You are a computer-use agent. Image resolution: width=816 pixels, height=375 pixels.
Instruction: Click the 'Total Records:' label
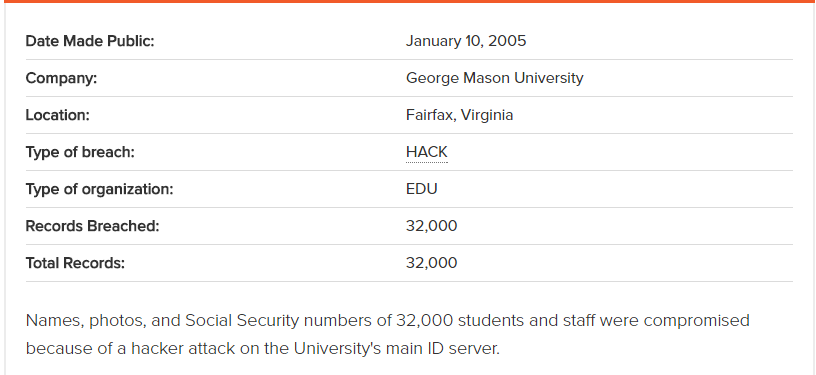pos(75,263)
